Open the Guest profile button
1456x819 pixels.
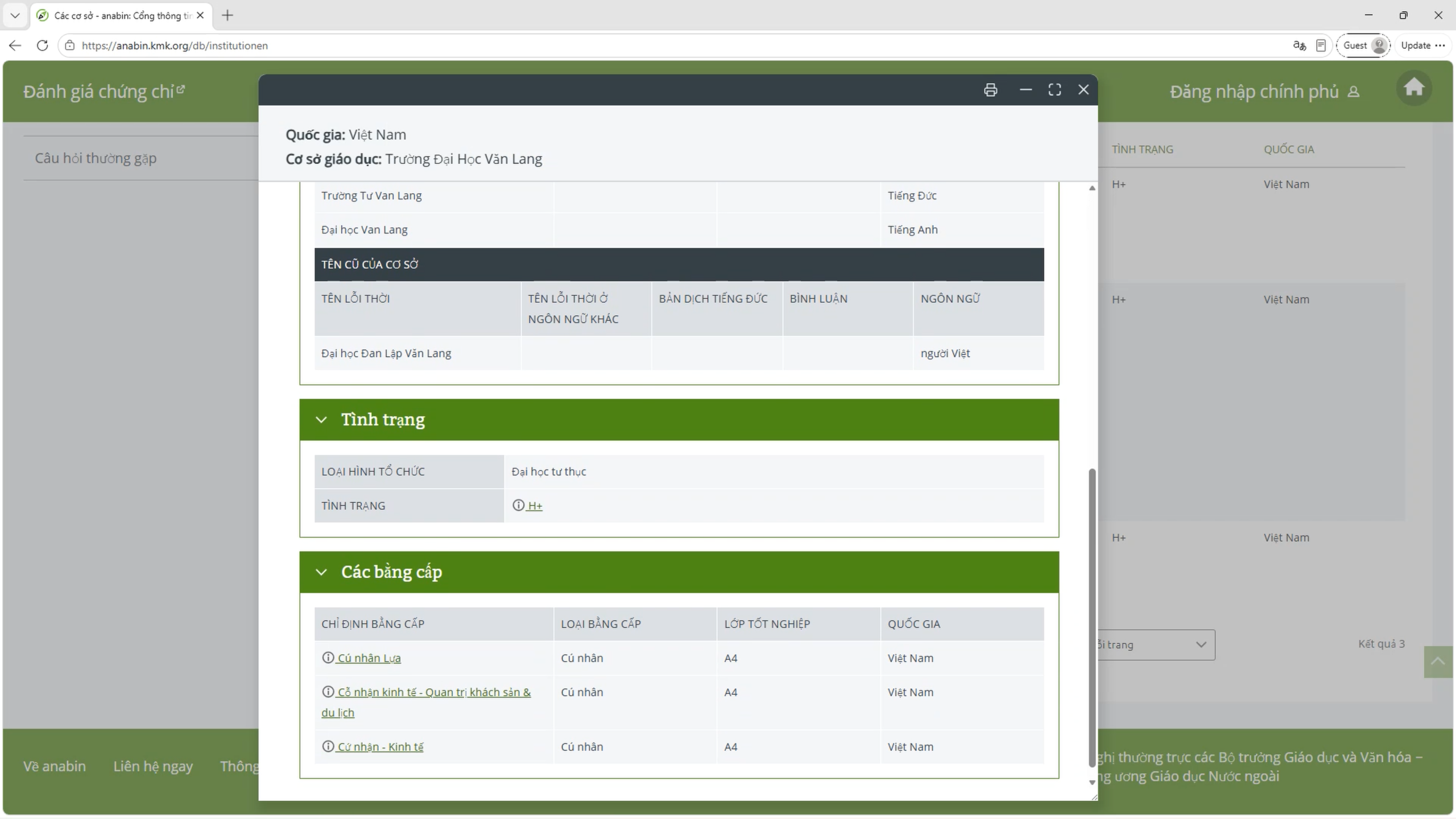pyautogui.click(x=1363, y=45)
